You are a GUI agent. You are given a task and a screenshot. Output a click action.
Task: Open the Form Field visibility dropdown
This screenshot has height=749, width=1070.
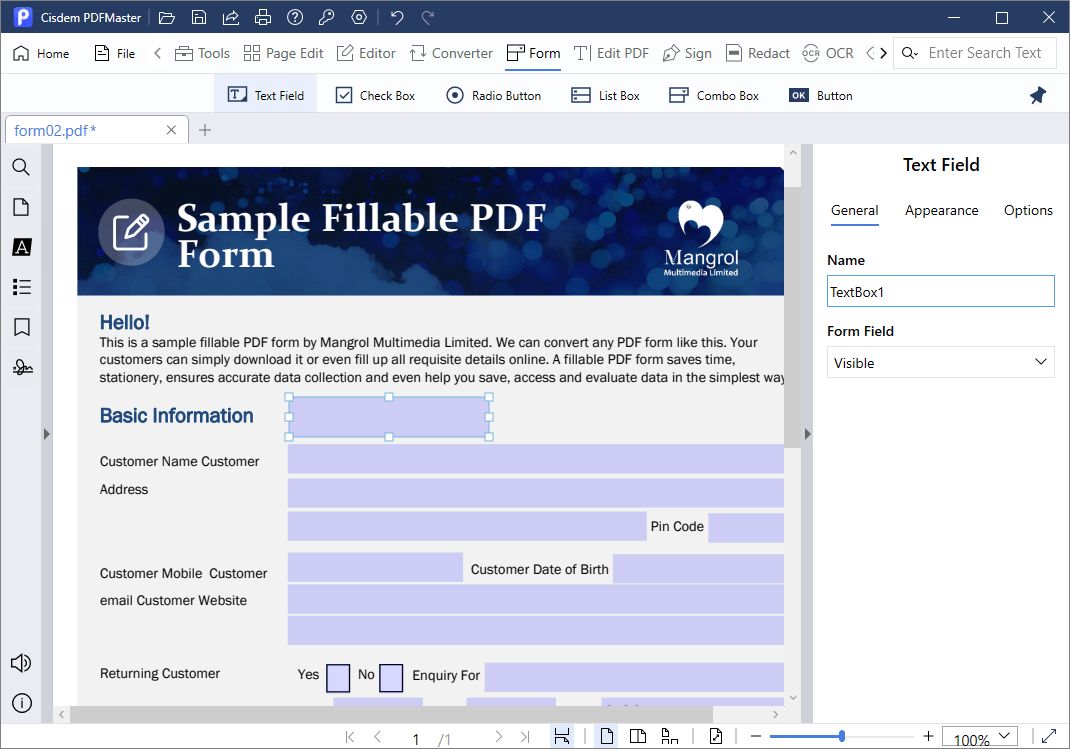pyautogui.click(x=940, y=362)
